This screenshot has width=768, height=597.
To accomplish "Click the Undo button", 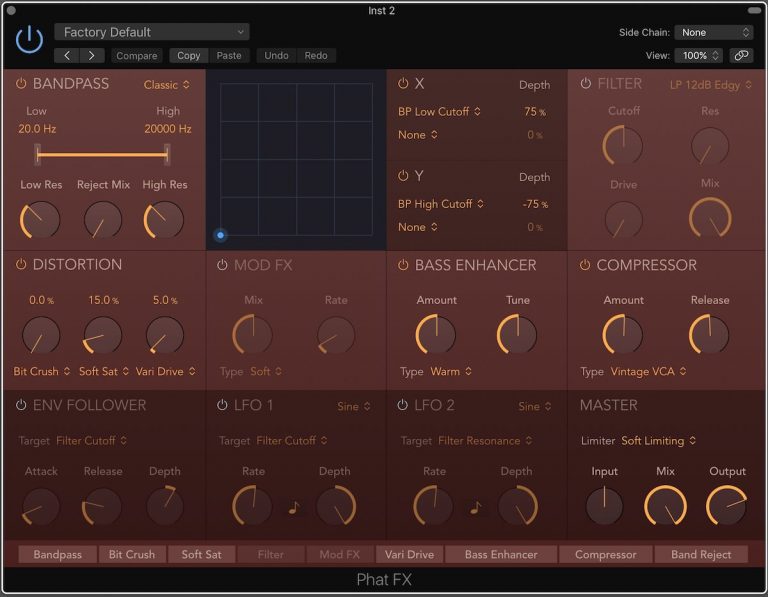I will [276, 55].
